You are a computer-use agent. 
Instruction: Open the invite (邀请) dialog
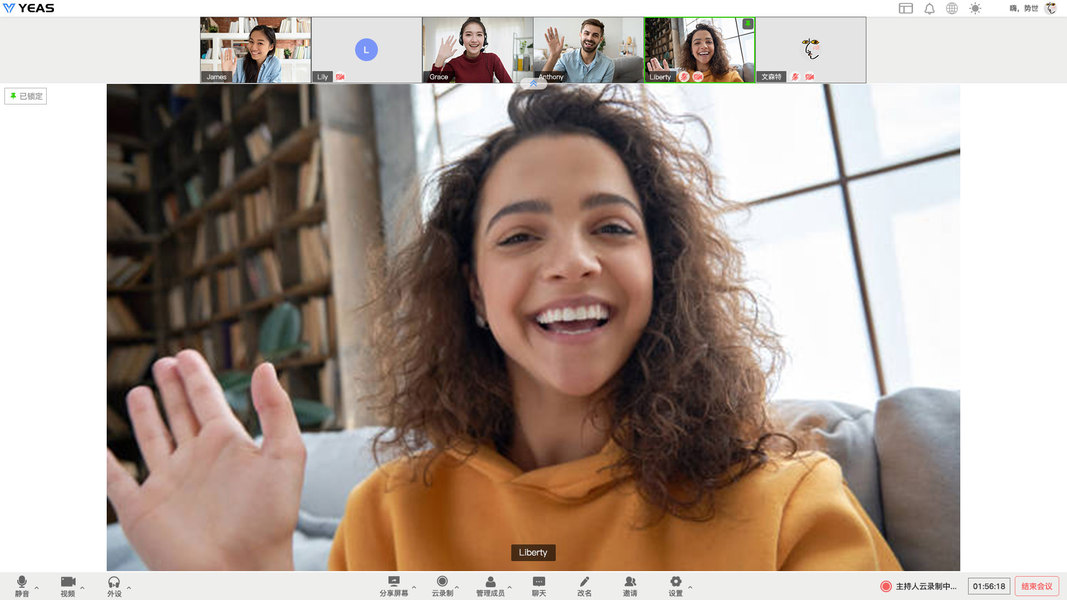(630, 586)
